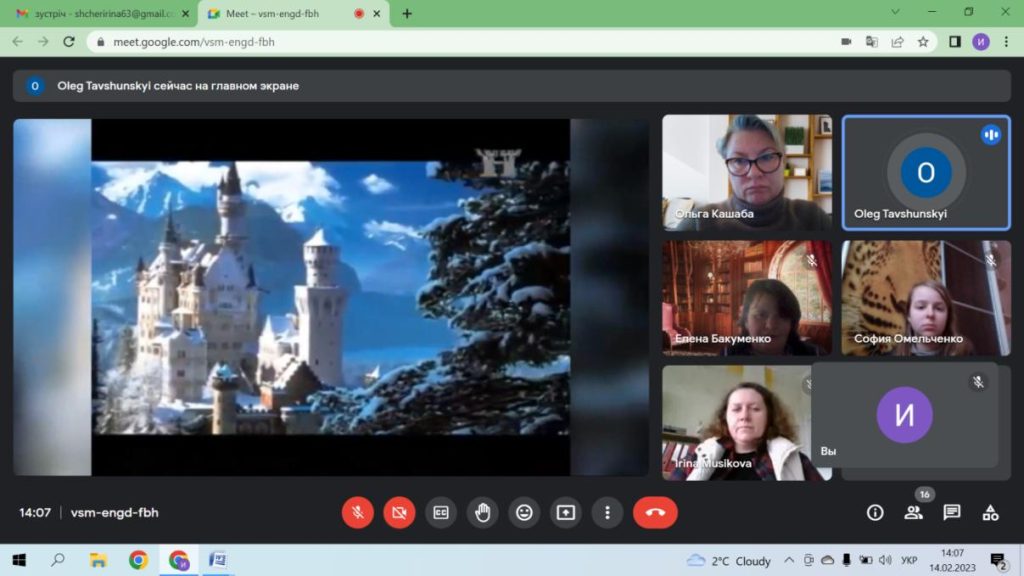Leave the call with red hang-up button
This screenshot has height=576, width=1024.
point(655,513)
